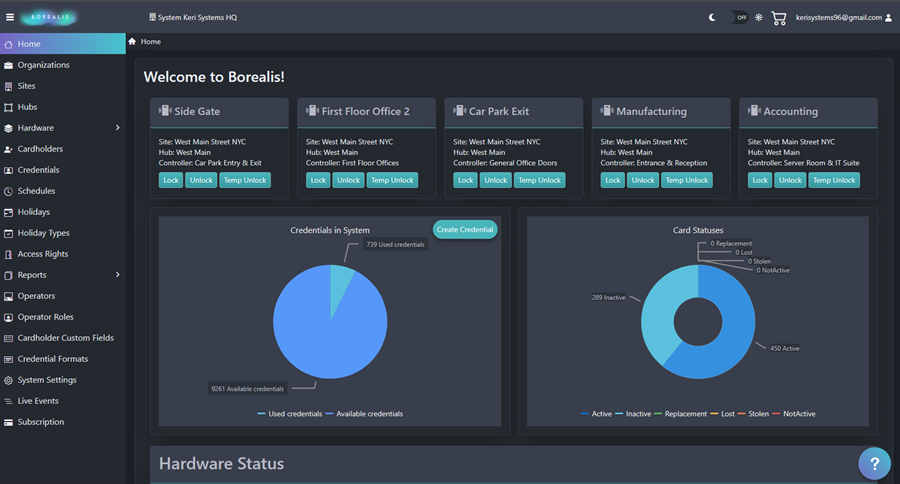
Task: Unlock the Accounting door
Action: pyautogui.click(x=790, y=180)
